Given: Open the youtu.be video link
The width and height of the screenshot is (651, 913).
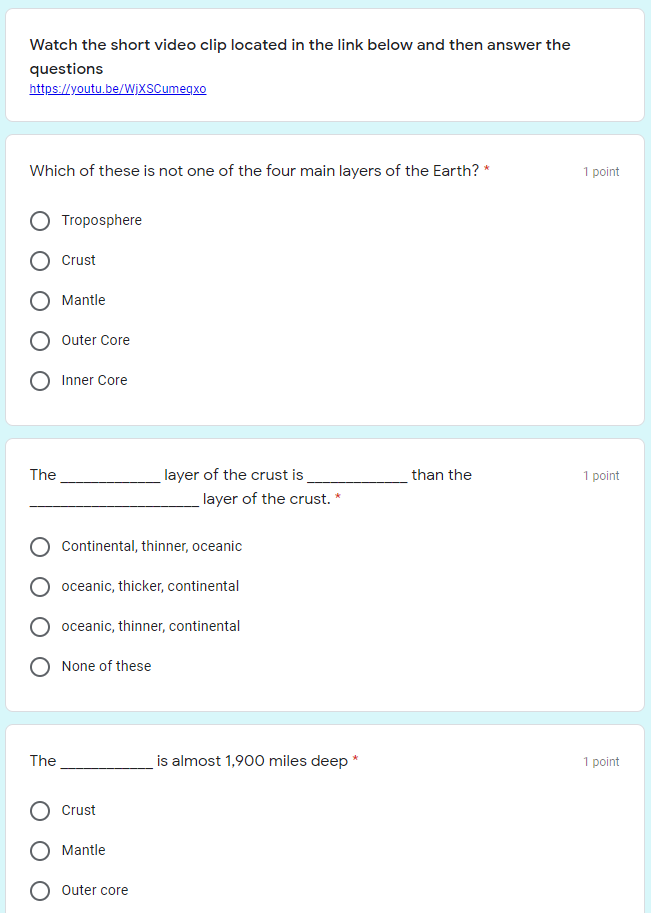Looking at the screenshot, I should pos(118,88).
